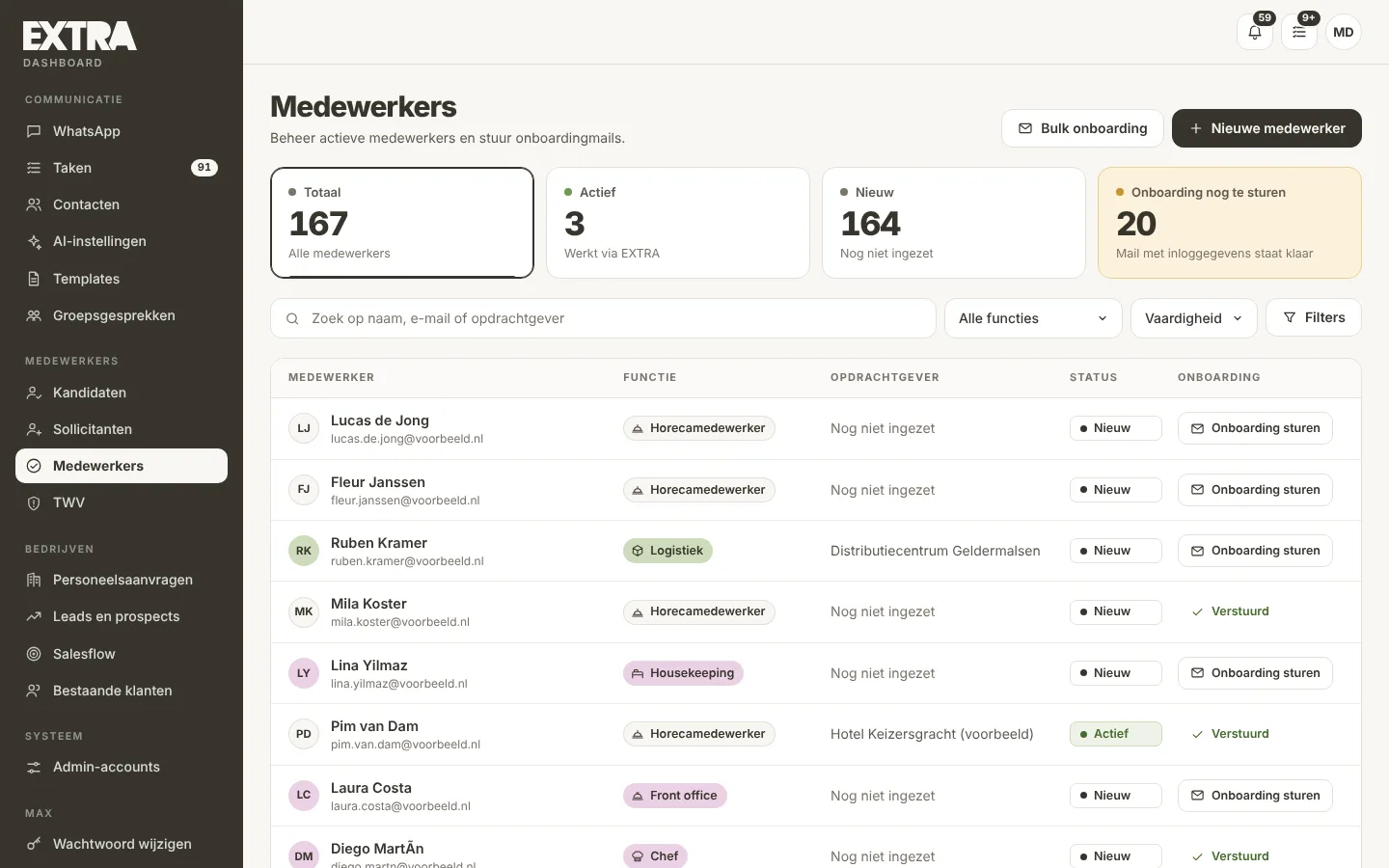The width and height of the screenshot is (1389, 868).
Task: Open Bestaande klanten page
Action: pos(122,691)
